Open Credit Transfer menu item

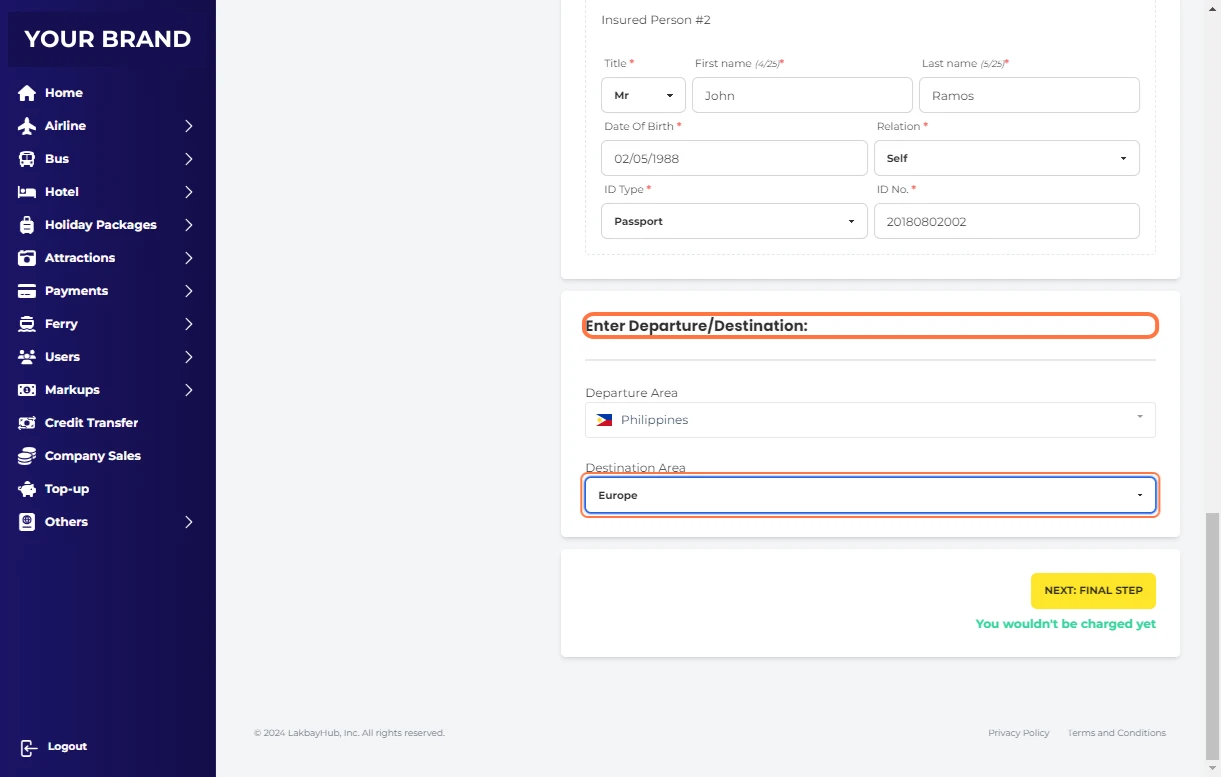click(91, 423)
